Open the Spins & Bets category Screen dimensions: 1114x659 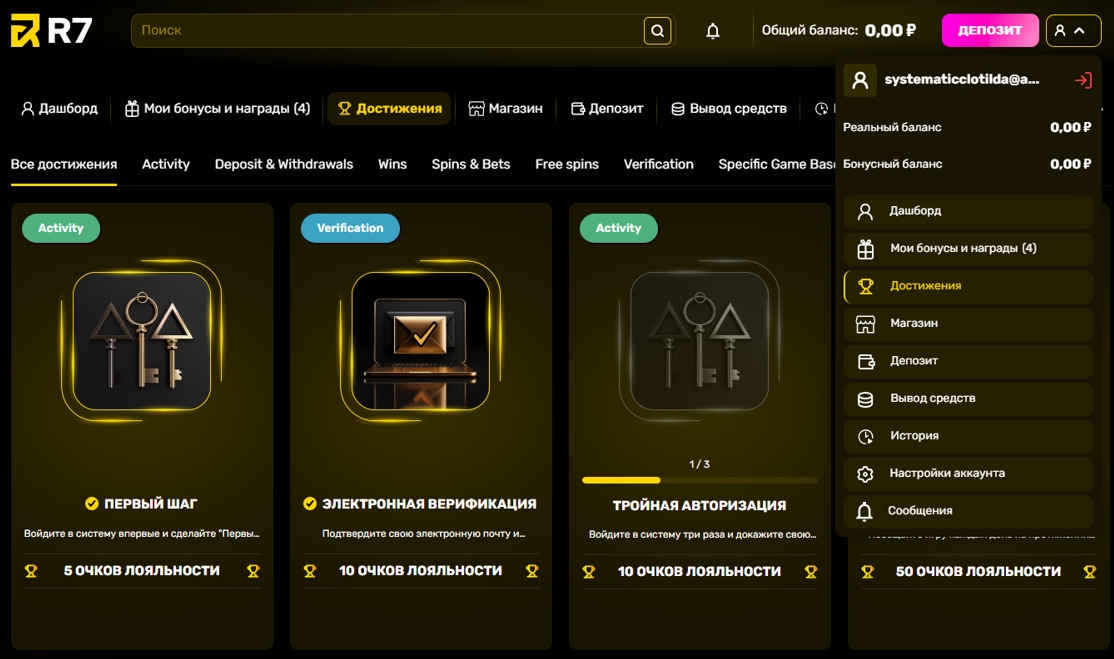pyautogui.click(x=470, y=164)
